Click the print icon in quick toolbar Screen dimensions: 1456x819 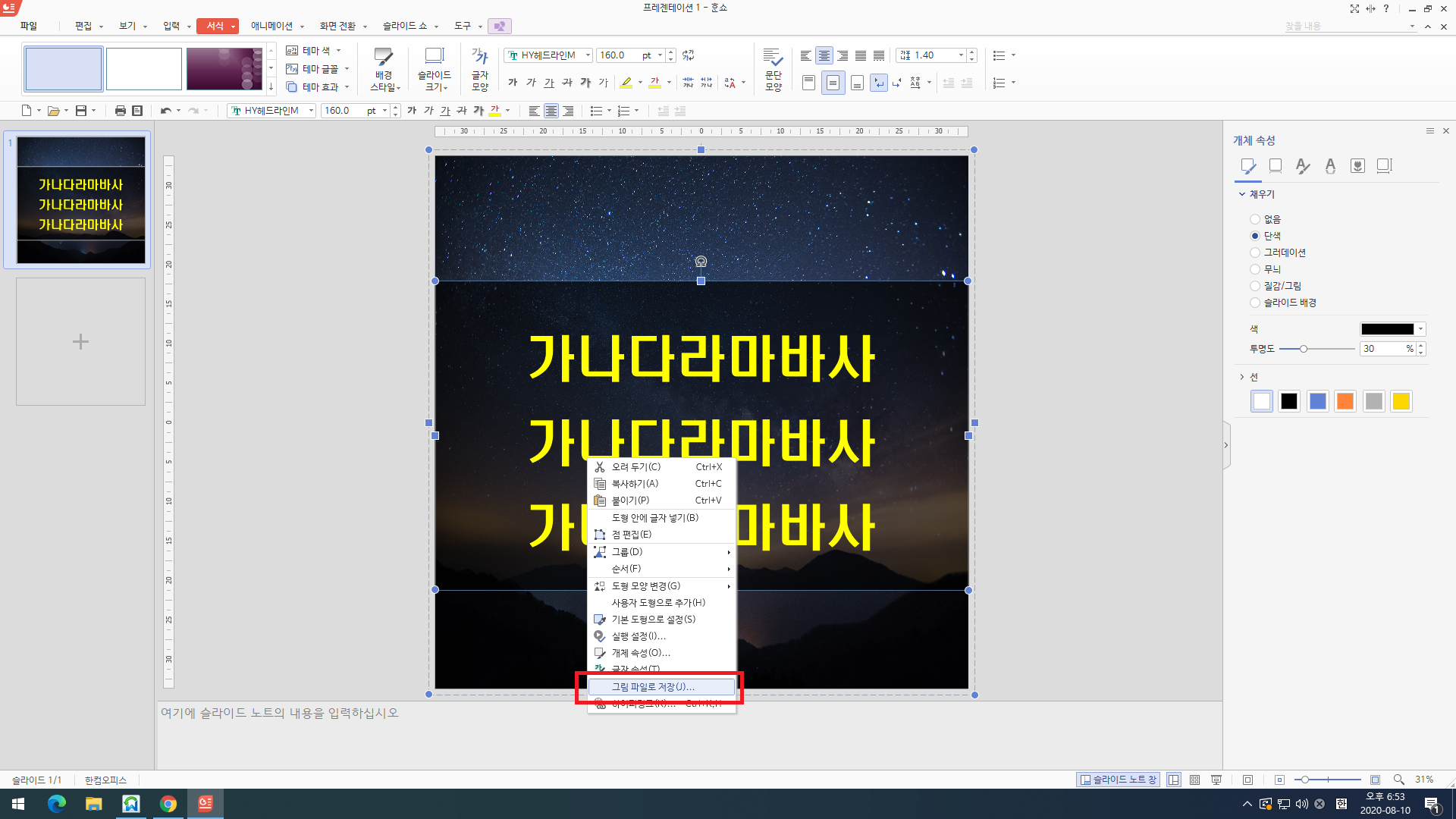pos(120,111)
